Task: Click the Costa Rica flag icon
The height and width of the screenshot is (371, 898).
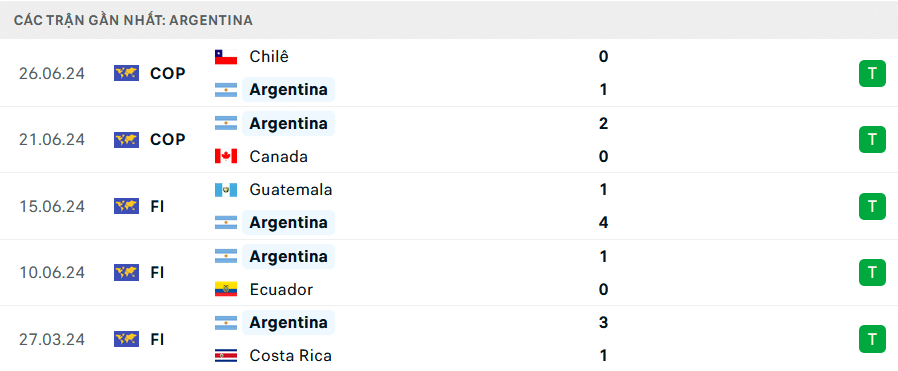Action: click(226, 356)
